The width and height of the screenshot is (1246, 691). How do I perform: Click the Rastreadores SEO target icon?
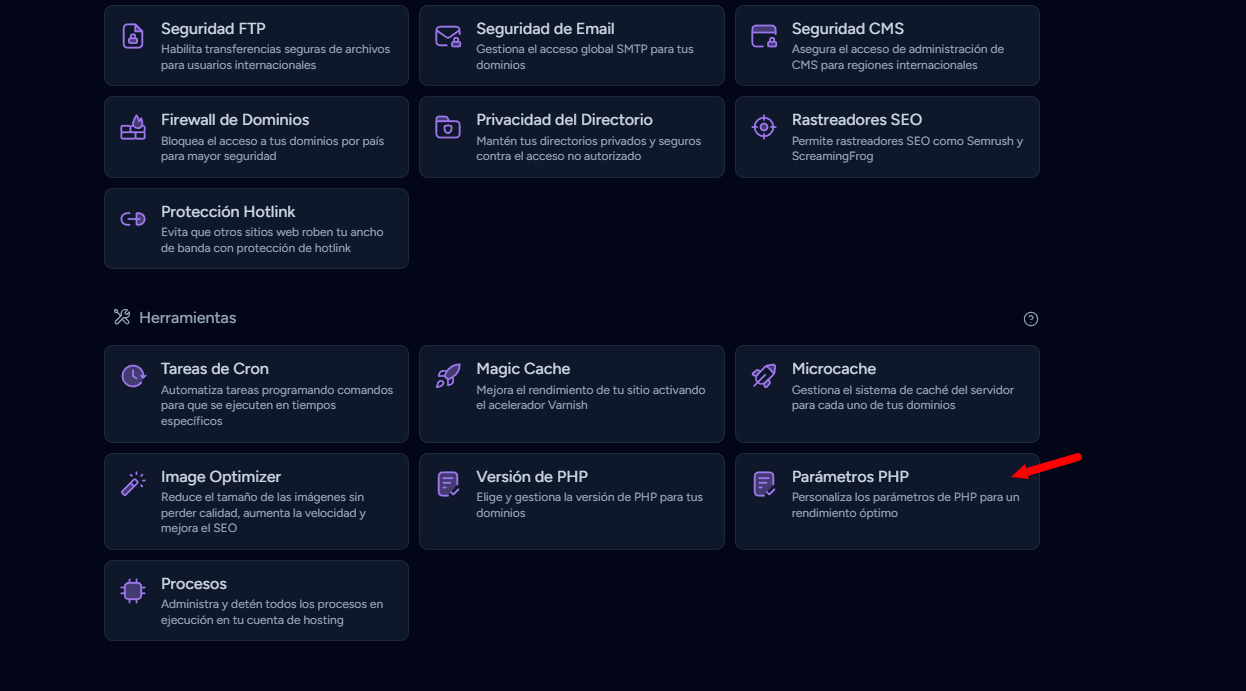[764, 128]
